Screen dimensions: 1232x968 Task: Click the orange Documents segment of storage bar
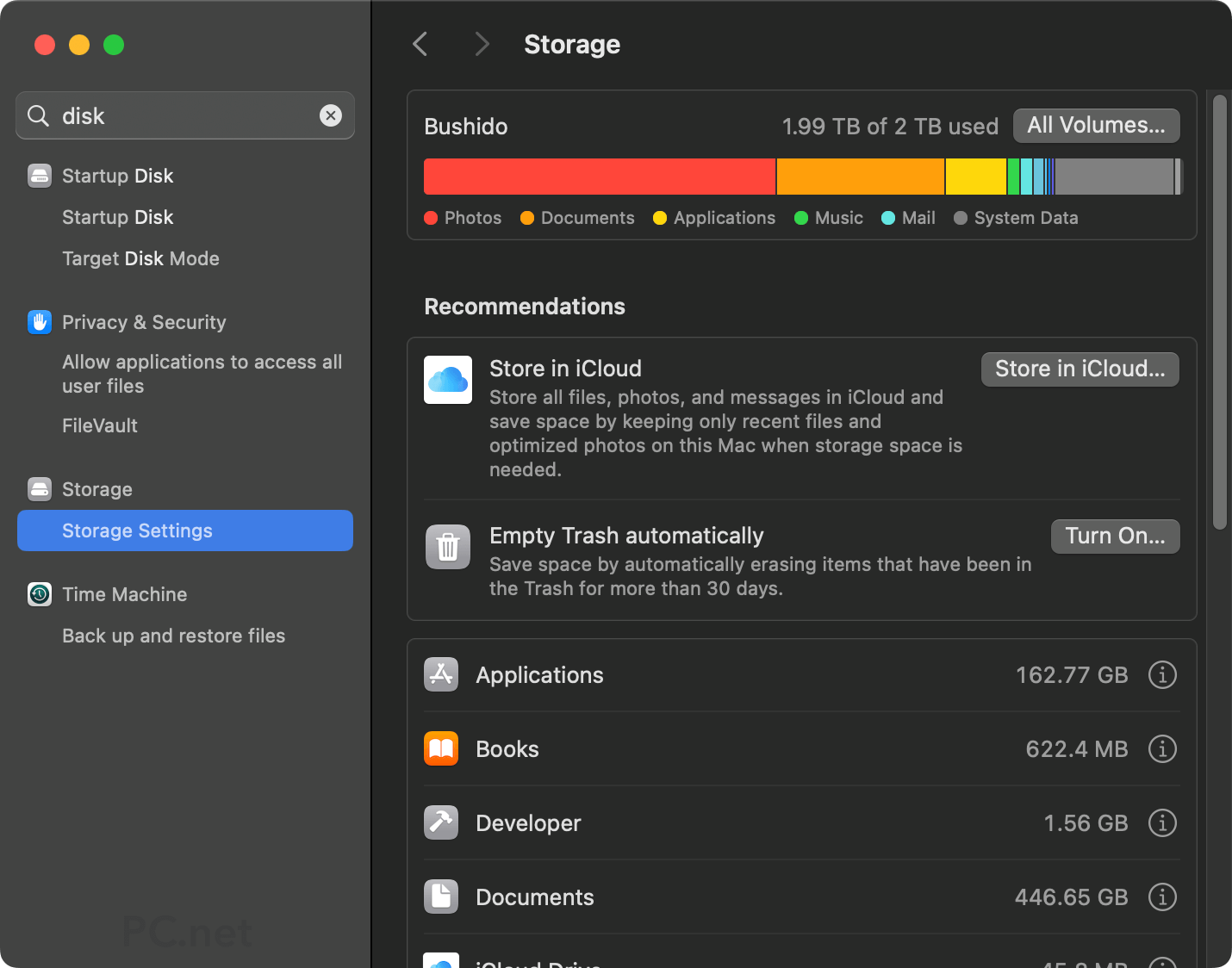[x=861, y=177]
